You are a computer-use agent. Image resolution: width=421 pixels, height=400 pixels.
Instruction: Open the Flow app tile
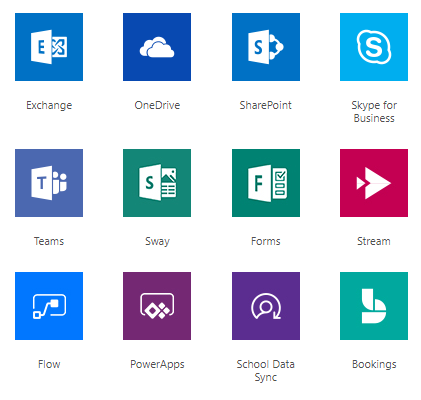click(x=49, y=306)
